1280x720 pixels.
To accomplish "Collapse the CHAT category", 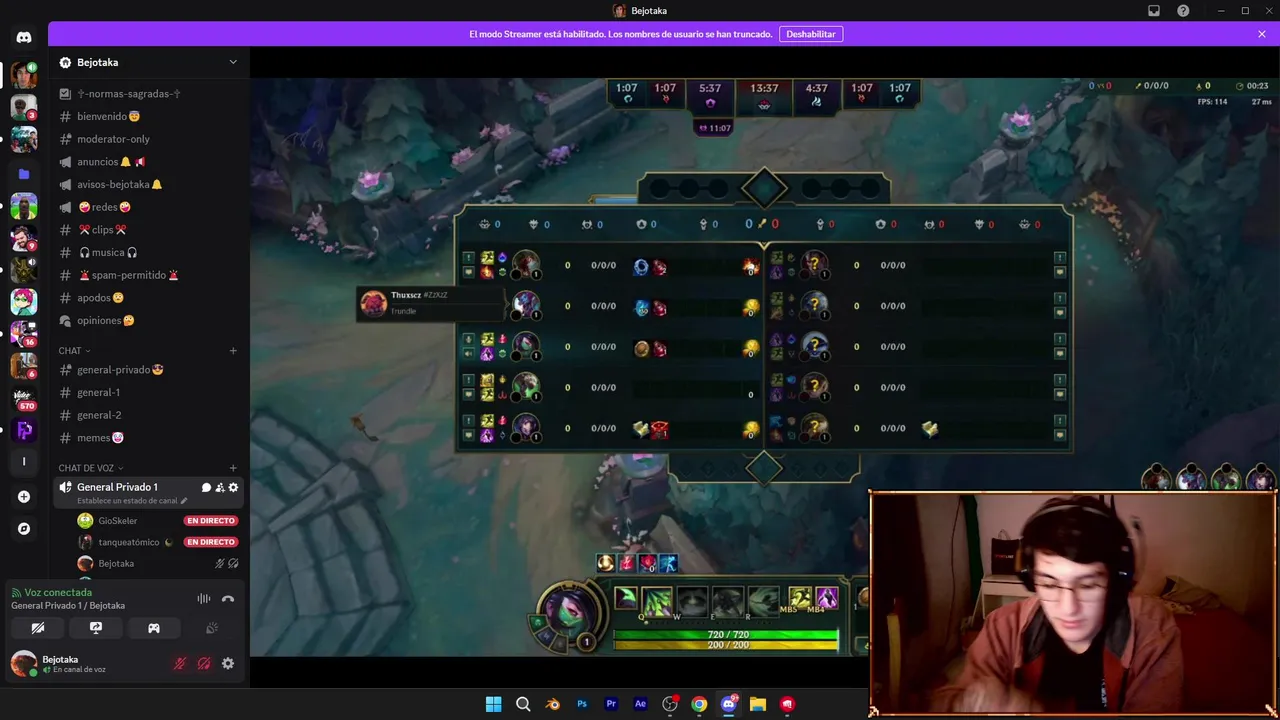I will point(74,351).
